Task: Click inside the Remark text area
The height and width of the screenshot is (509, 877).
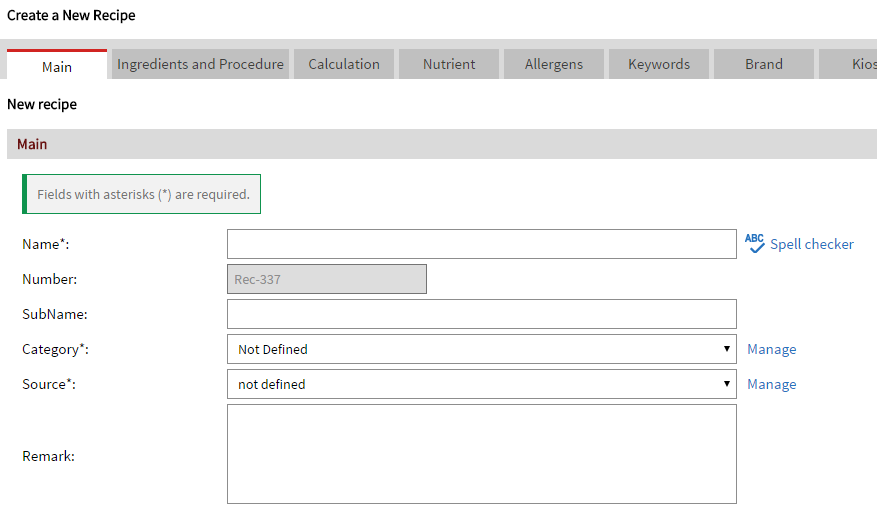Action: (481, 454)
